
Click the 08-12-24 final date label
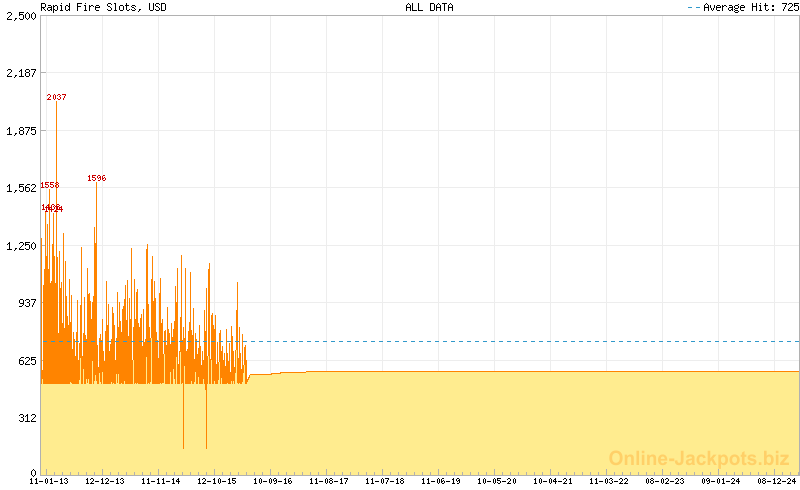[776, 481]
